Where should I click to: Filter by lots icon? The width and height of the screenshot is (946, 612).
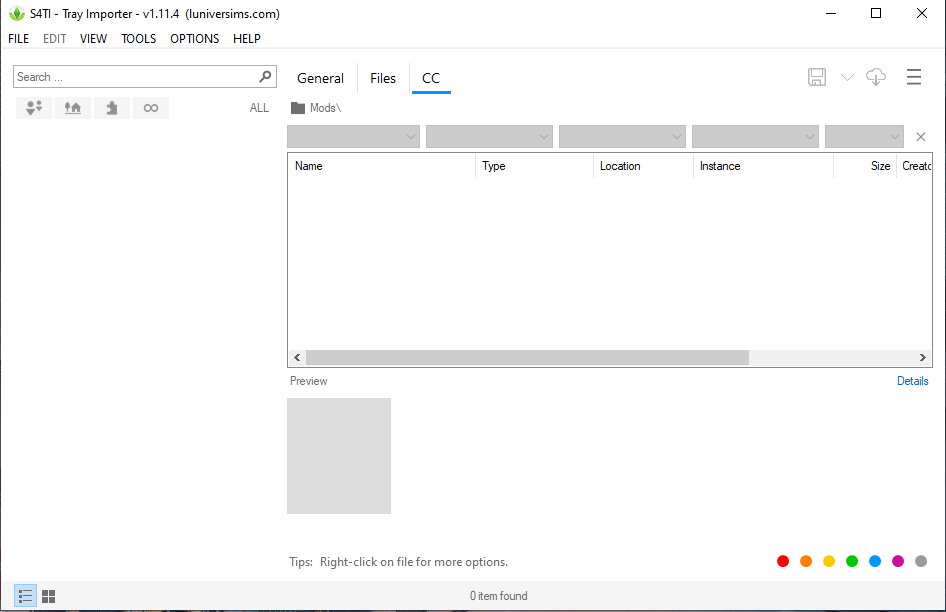click(73, 108)
